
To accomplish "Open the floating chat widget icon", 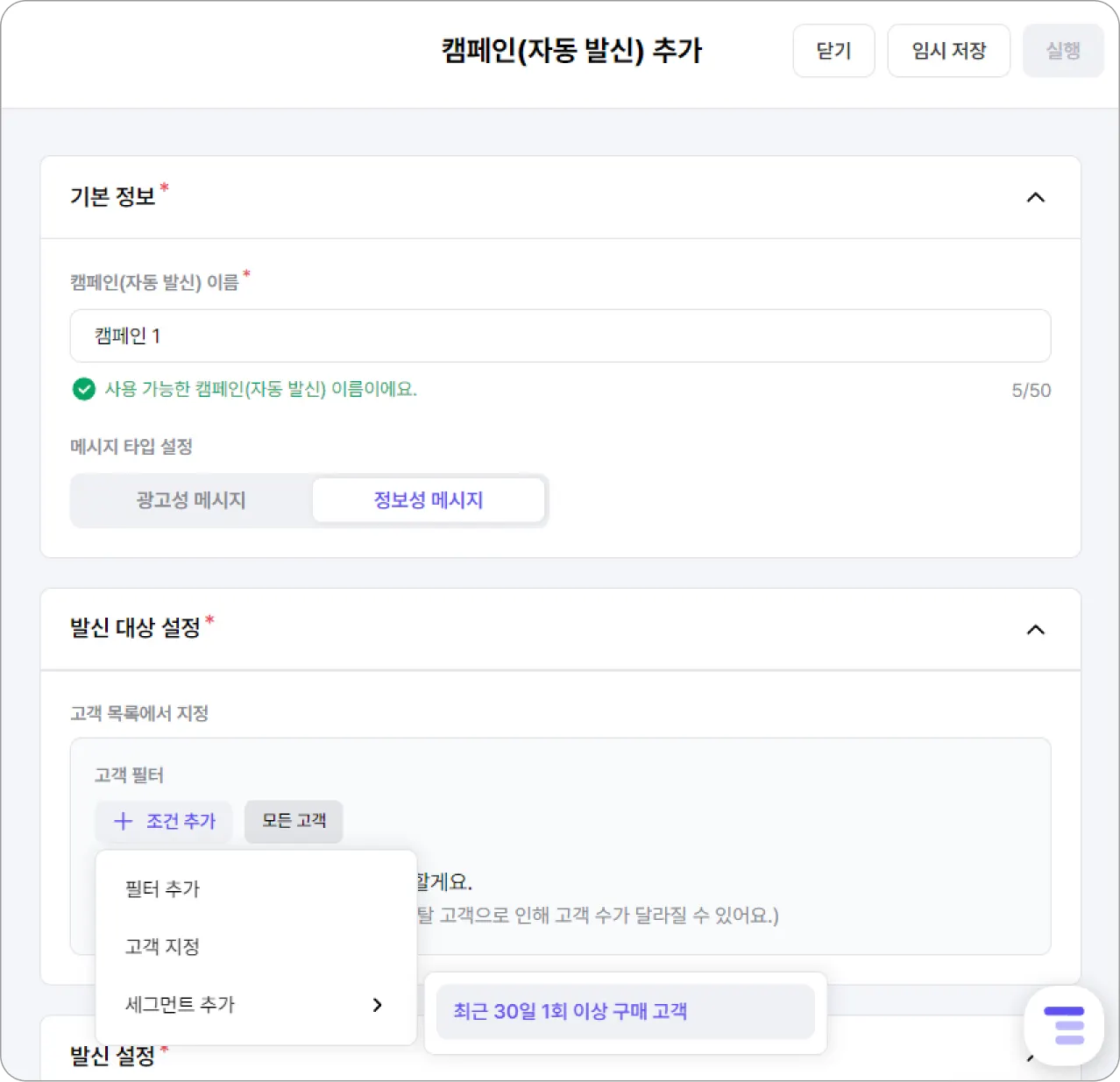I will (1064, 1026).
